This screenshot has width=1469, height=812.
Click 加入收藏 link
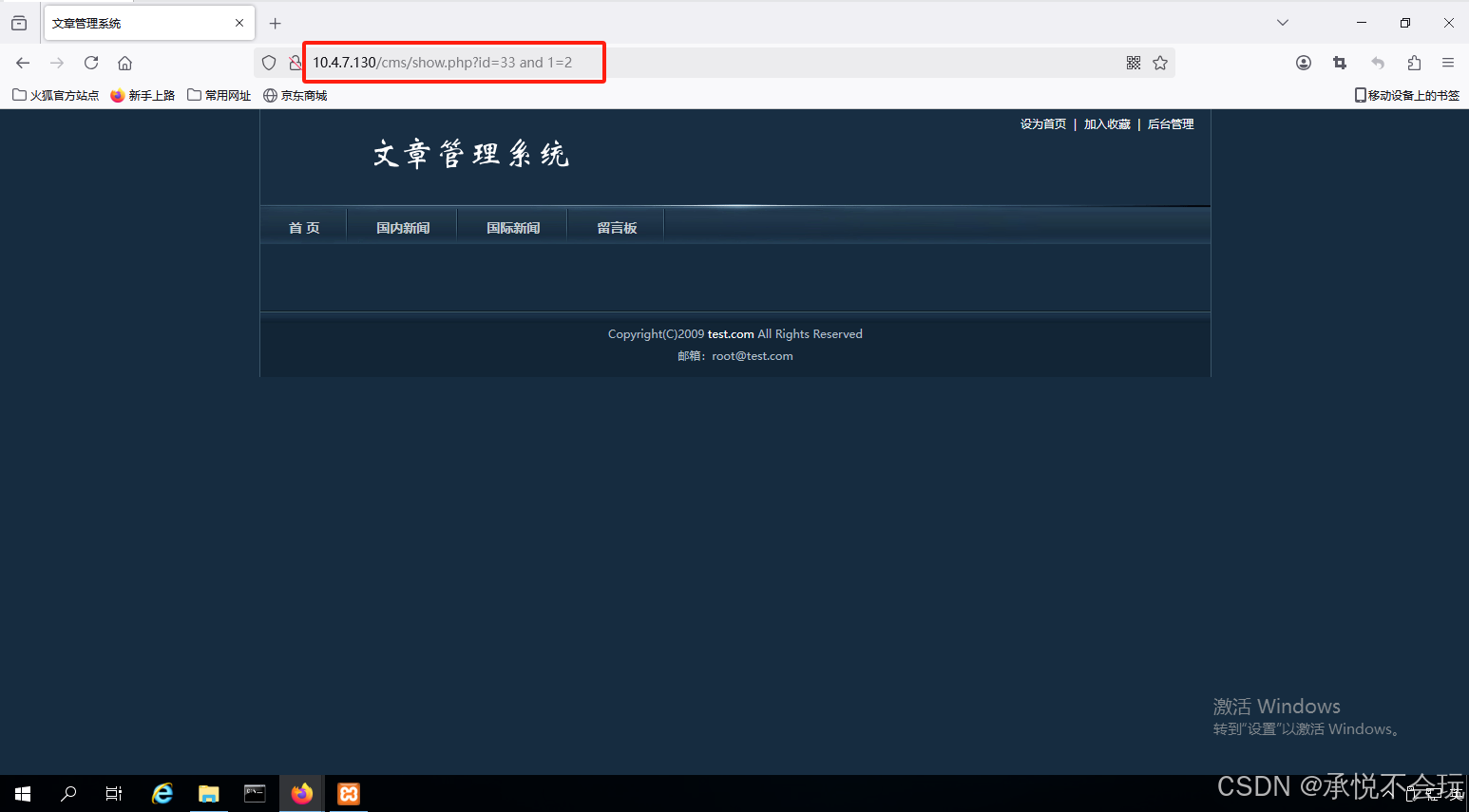(1107, 124)
